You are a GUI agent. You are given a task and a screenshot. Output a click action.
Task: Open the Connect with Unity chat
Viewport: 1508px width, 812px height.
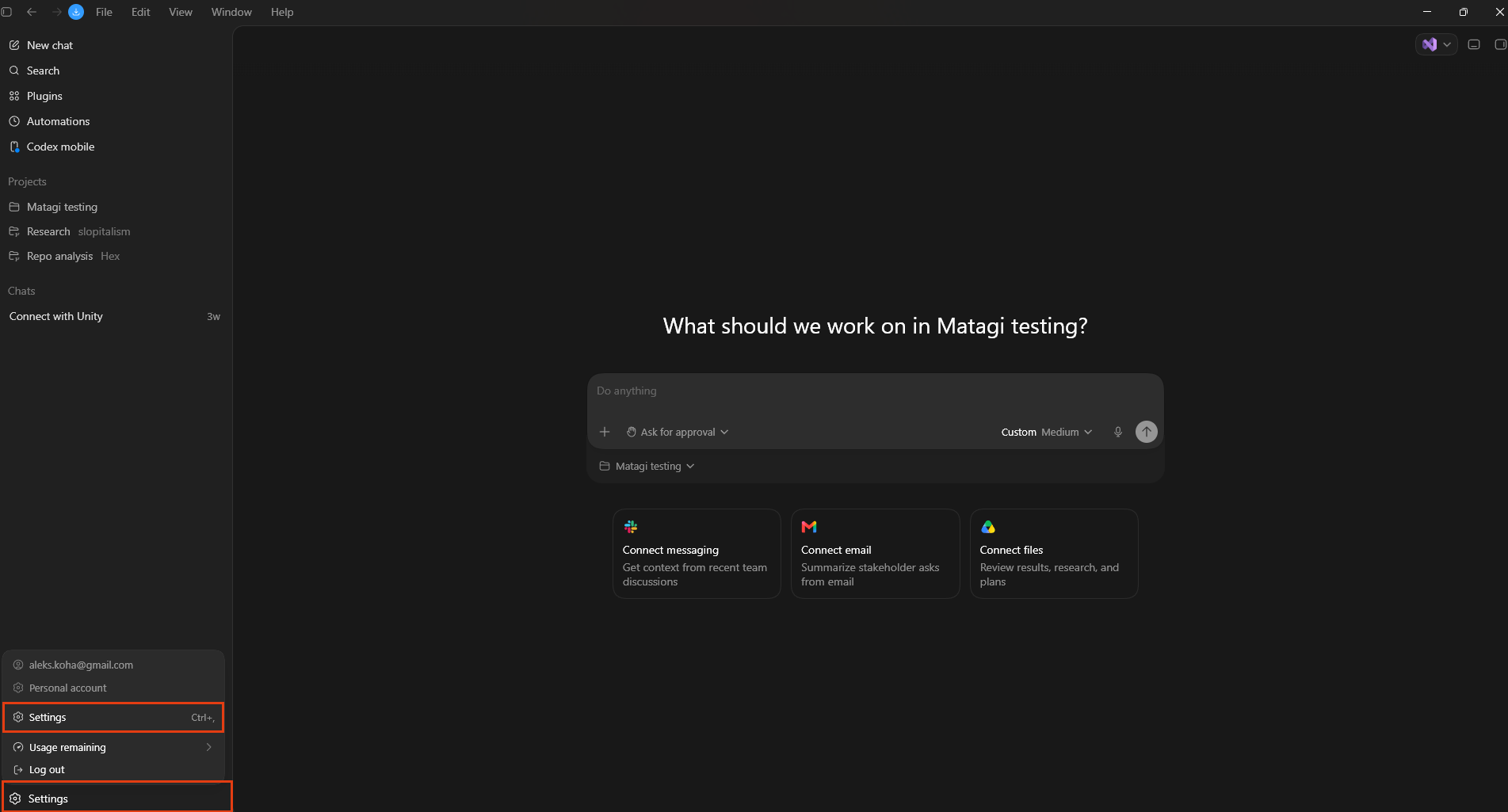point(116,316)
